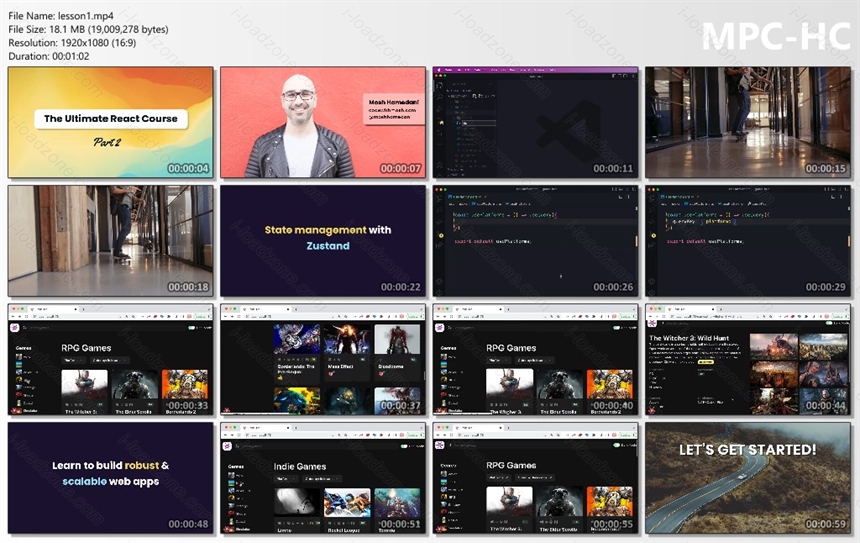
Task: Click the browser tab in the 00:00:44 Witcher frame
Action: (x=693, y=309)
